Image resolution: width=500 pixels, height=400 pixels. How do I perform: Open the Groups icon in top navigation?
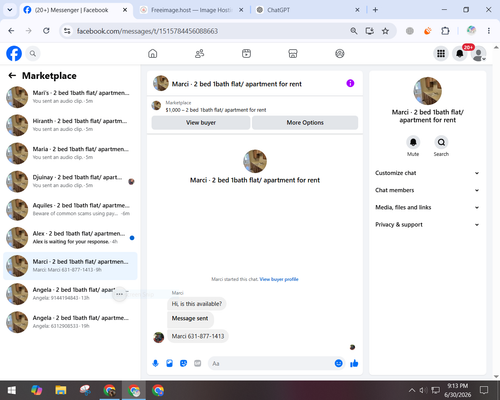coord(340,53)
